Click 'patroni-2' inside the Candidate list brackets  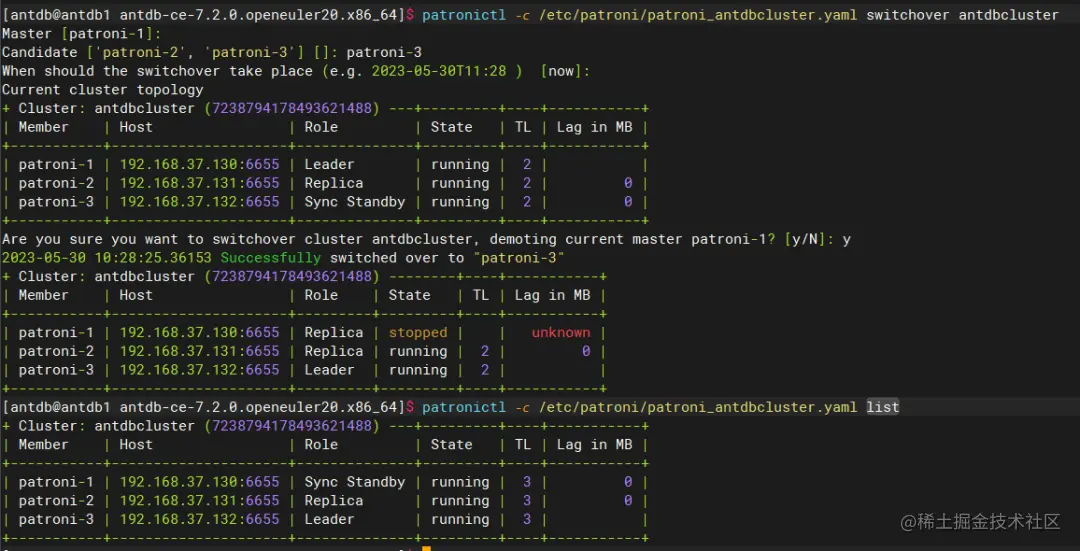tap(141, 52)
